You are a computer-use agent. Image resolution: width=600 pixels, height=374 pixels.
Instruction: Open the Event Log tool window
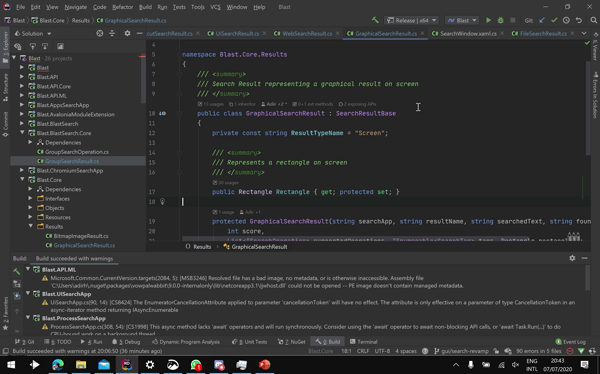click(x=571, y=342)
